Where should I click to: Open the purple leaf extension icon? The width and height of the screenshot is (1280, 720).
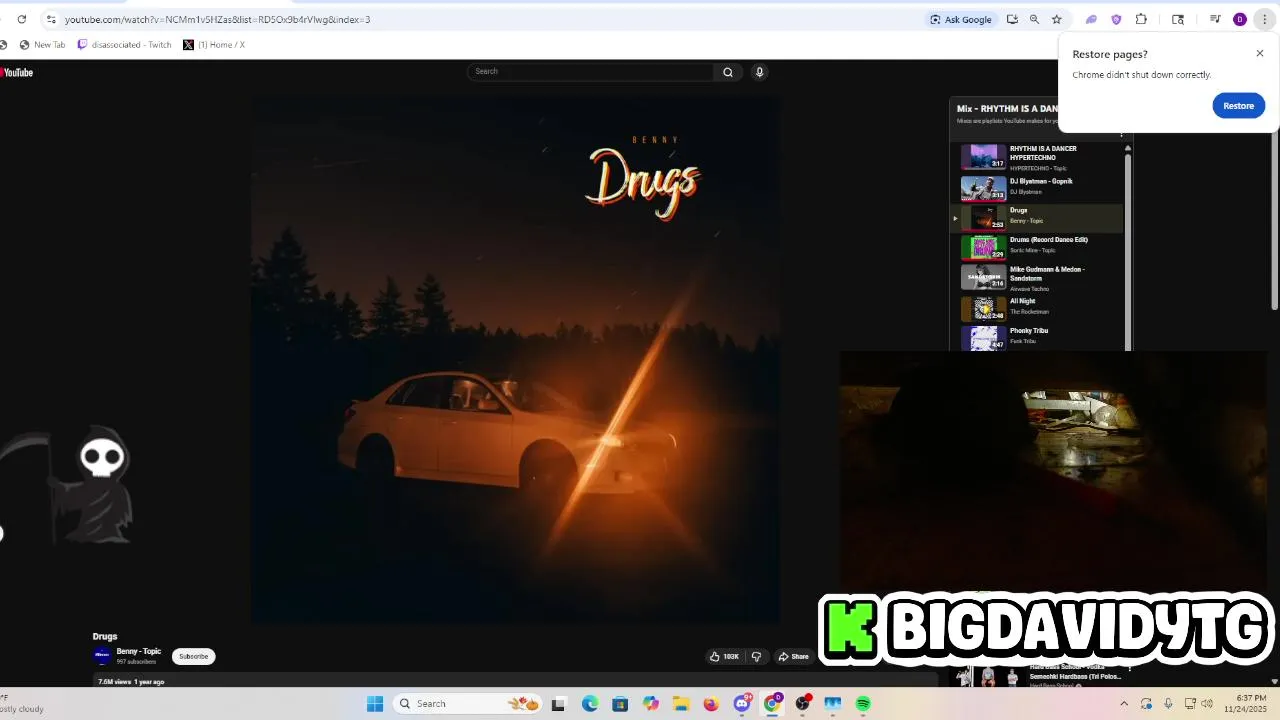[1091, 19]
